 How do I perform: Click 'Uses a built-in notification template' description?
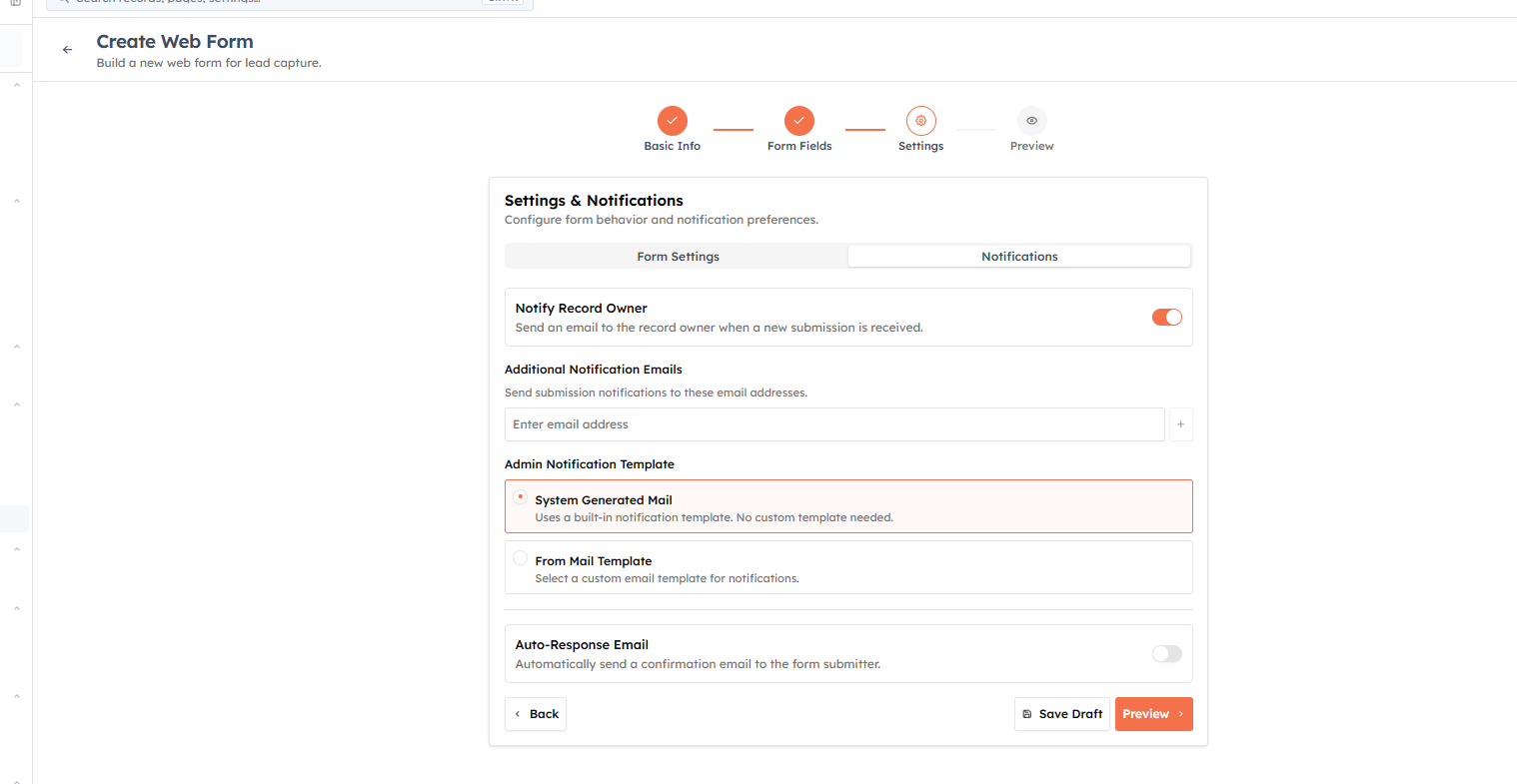(714, 517)
